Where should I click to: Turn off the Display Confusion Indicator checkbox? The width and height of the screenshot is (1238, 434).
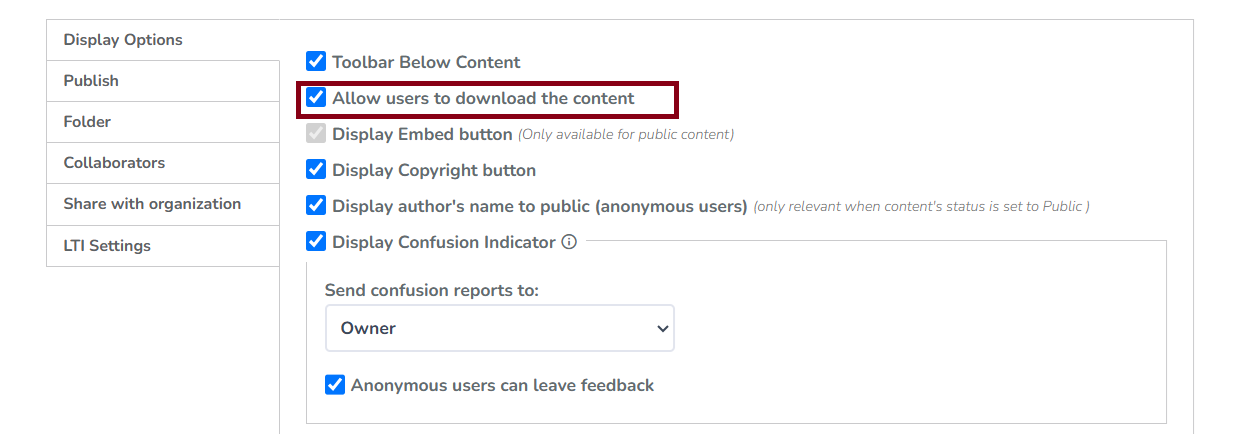(316, 241)
